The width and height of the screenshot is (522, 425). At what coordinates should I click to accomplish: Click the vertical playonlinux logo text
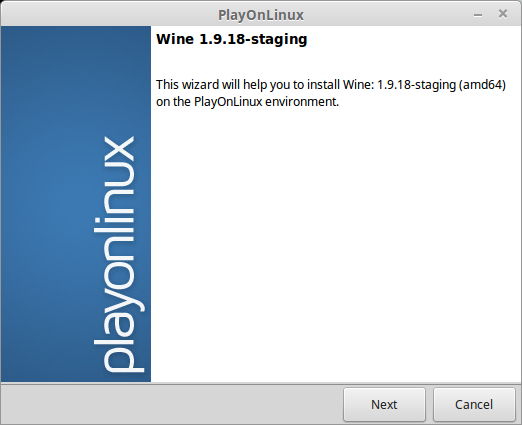point(118,254)
